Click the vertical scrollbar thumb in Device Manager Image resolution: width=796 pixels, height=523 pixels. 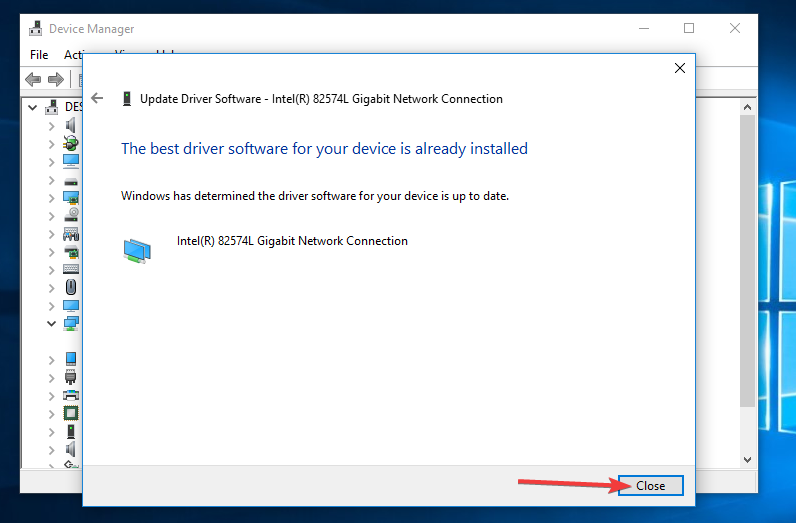(x=747, y=261)
